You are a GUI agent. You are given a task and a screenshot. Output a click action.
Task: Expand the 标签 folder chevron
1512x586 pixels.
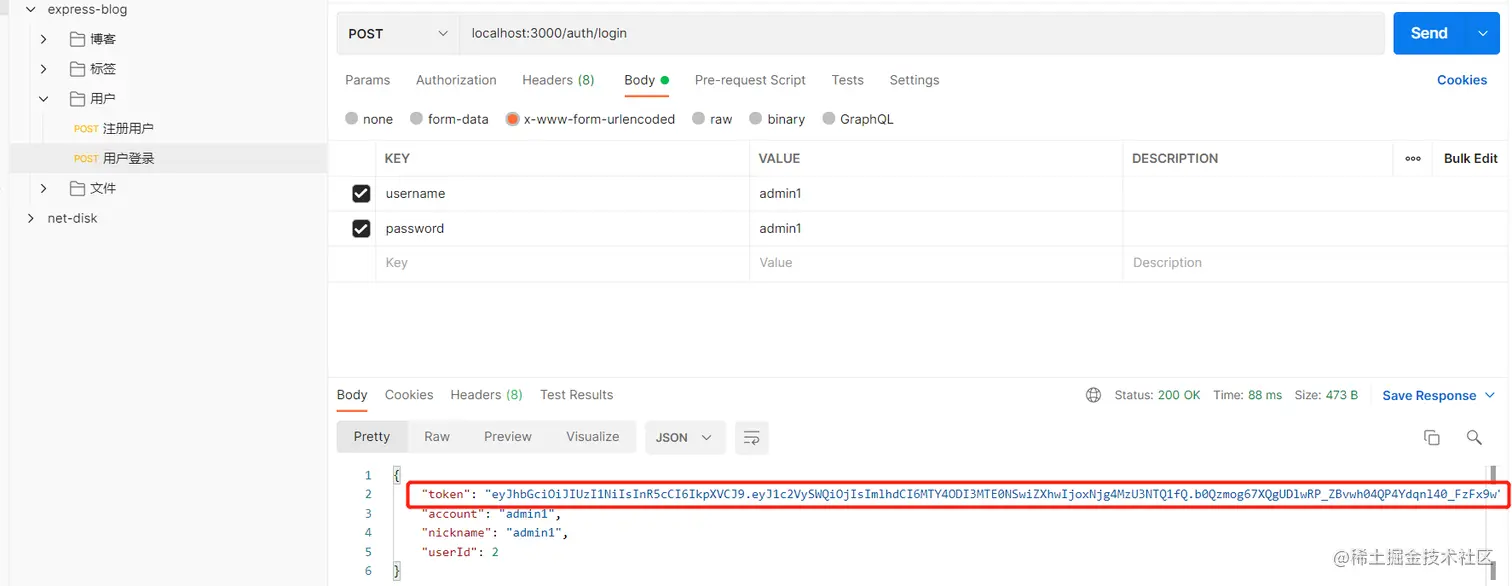(x=44, y=69)
